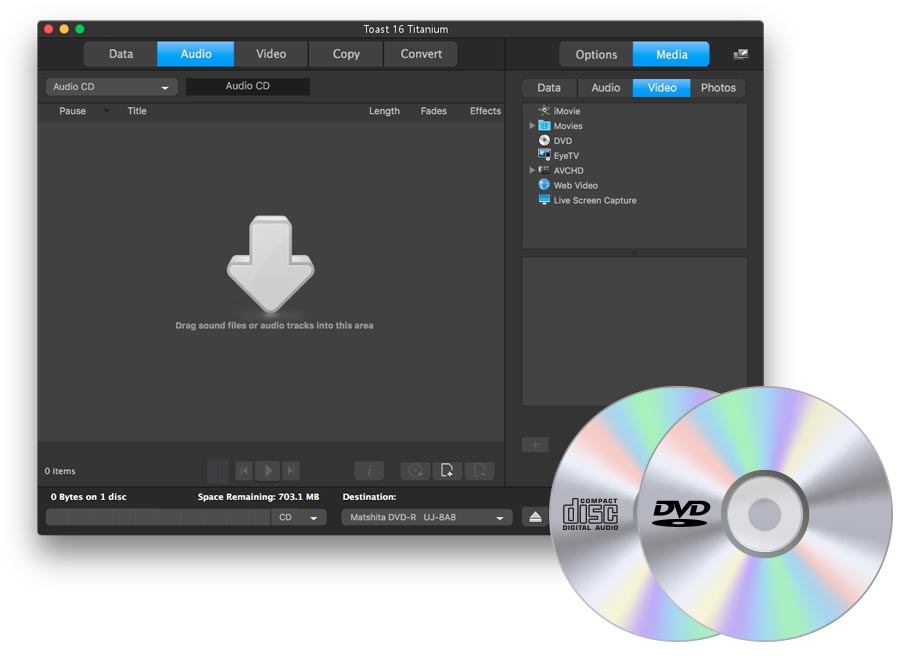This screenshot has width=921, height=663.
Task: Open the Media panel tab
Action: [x=671, y=55]
